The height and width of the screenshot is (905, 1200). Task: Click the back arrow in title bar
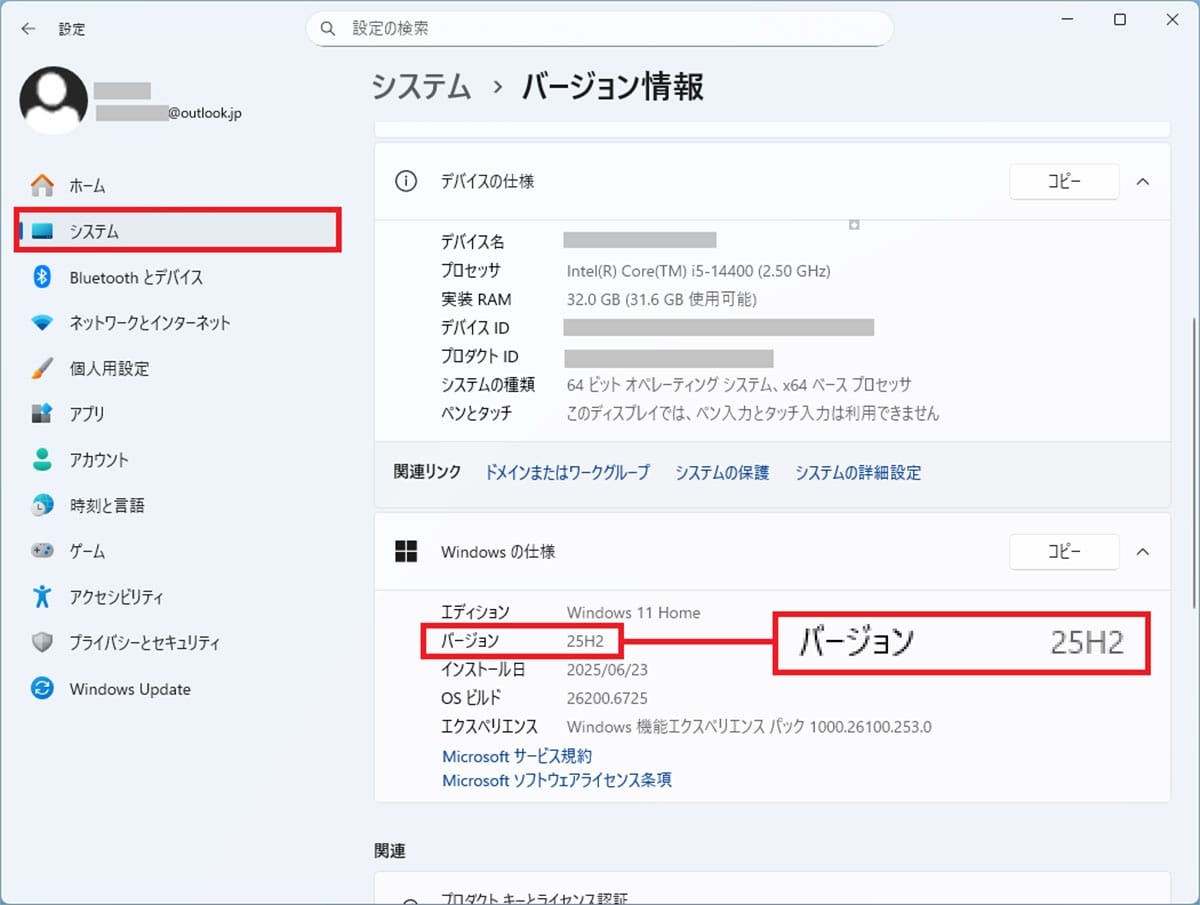(28, 29)
